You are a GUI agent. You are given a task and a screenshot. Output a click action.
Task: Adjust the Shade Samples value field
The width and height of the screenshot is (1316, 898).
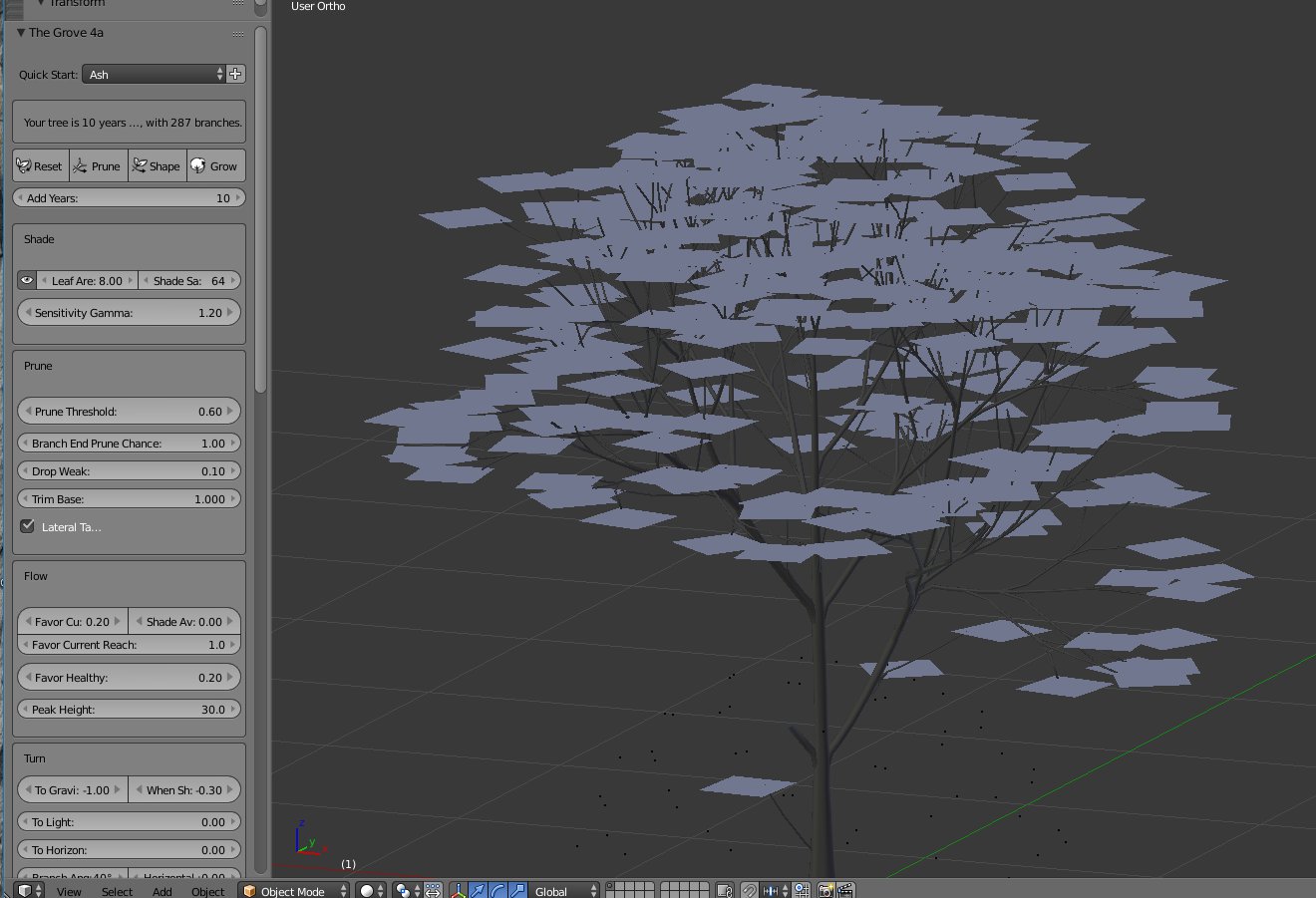[189, 281]
